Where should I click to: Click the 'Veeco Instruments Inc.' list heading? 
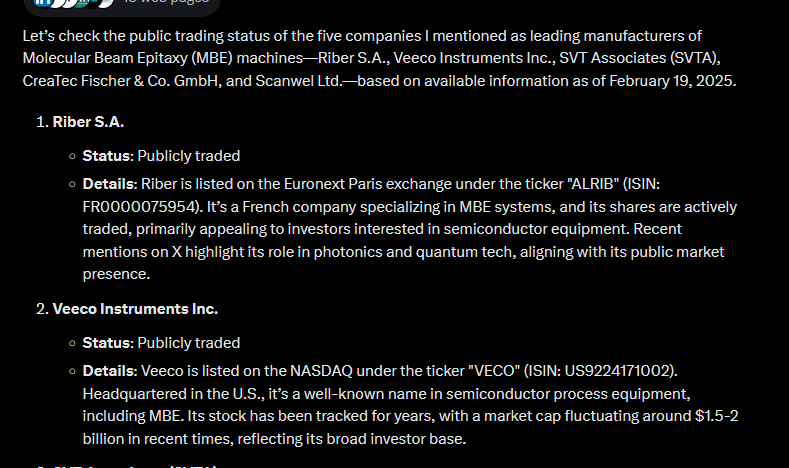point(135,308)
